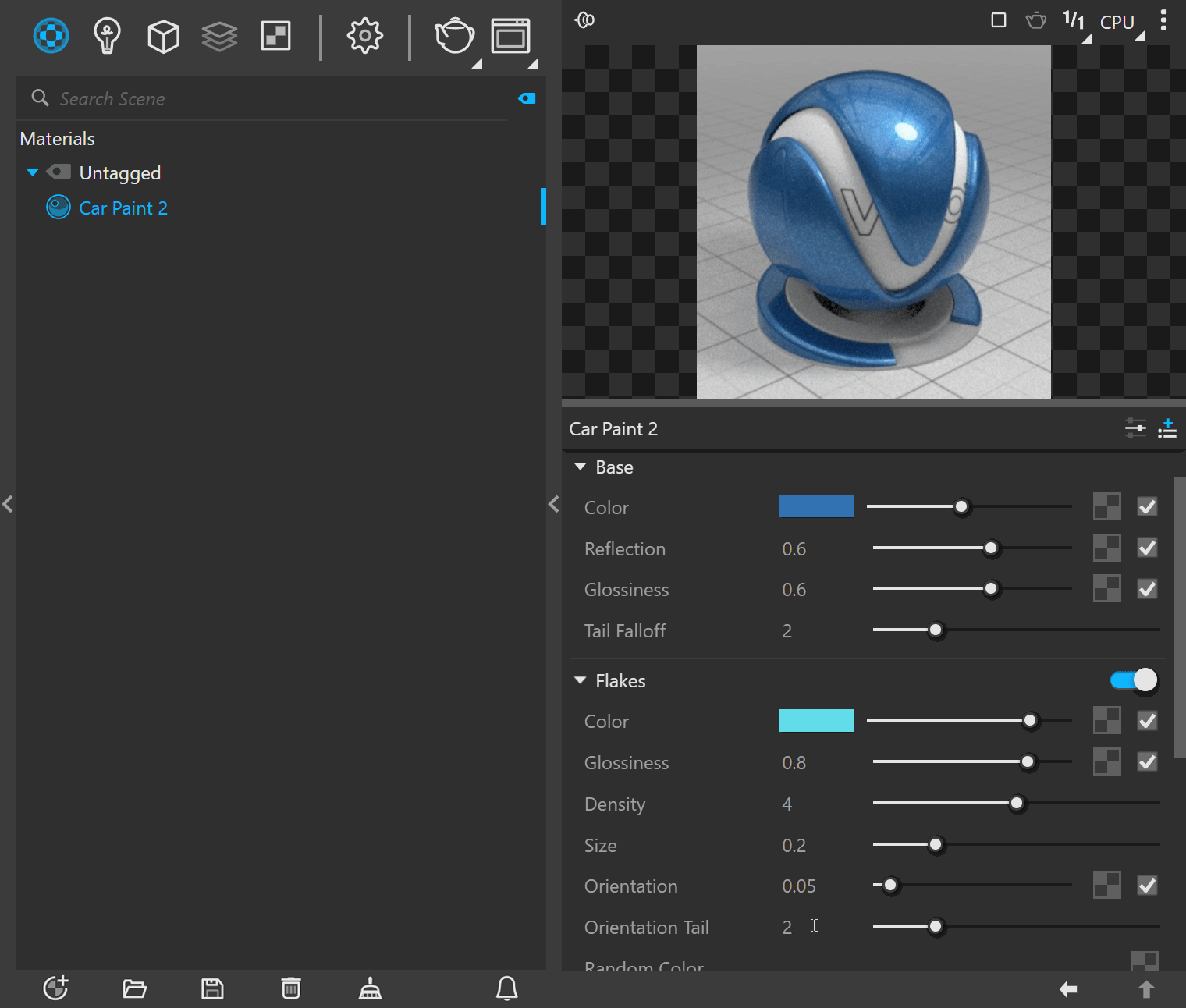Uncheck the Reflection texture checkbox
Screen dimensions: 1186x1008
click(1147, 548)
